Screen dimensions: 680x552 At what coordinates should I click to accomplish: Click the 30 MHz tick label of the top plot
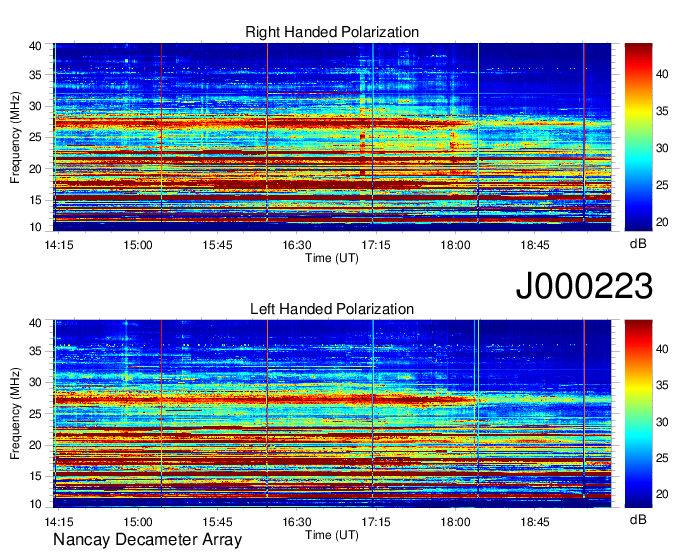click(x=36, y=106)
